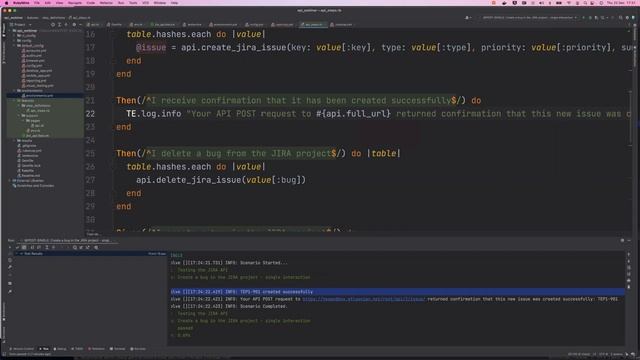The width and height of the screenshot is (640, 360).
Task: Open the Debug tool window tab
Action: (x=60, y=349)
